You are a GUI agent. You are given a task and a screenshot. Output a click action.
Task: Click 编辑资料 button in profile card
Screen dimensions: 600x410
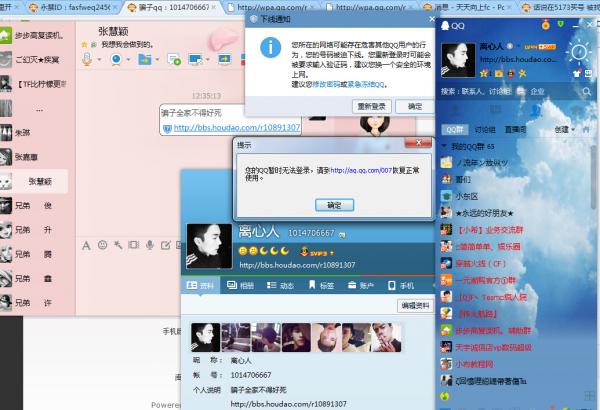tap(415, 305)
